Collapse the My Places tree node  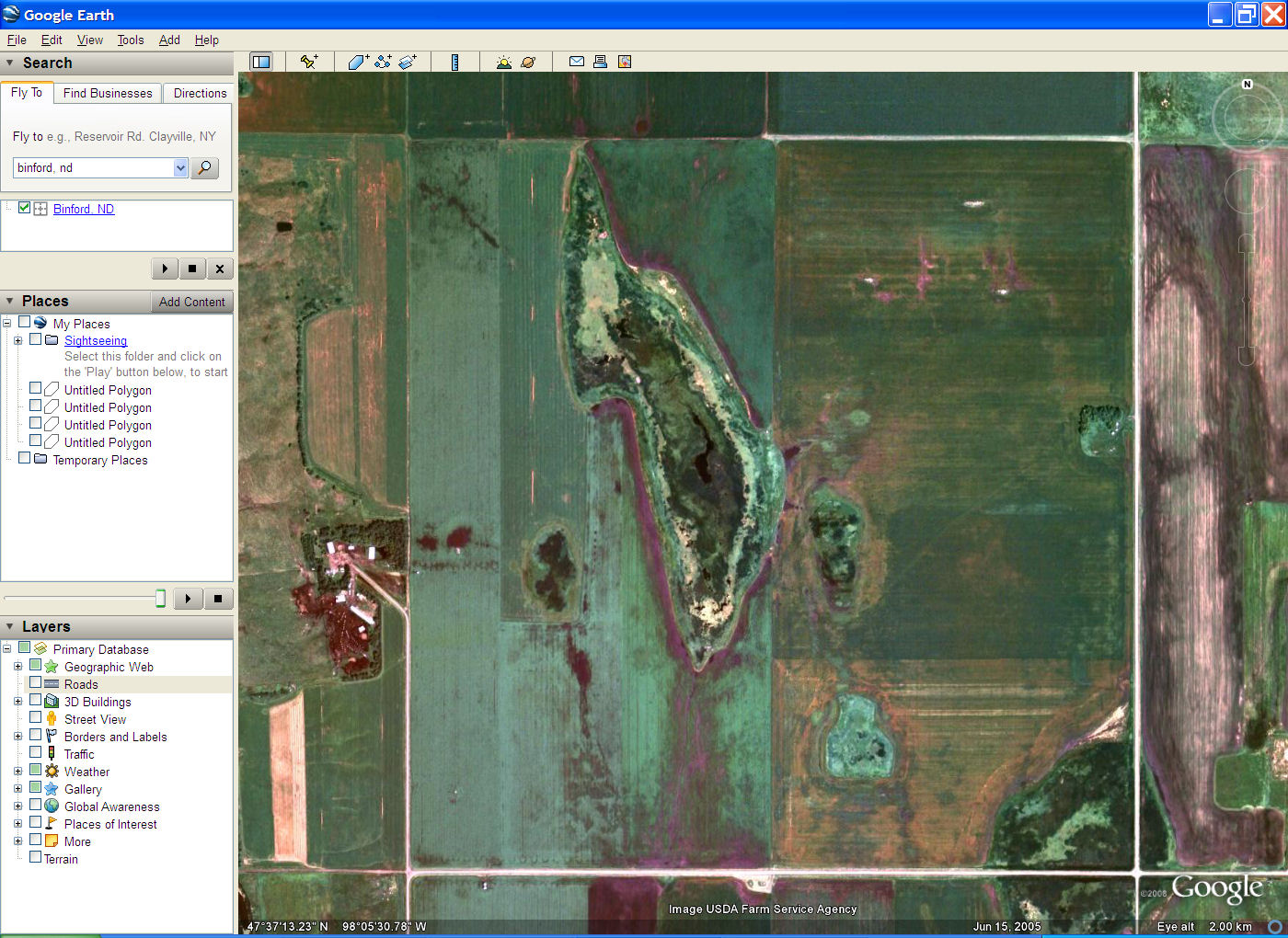[x=7, y=323]
